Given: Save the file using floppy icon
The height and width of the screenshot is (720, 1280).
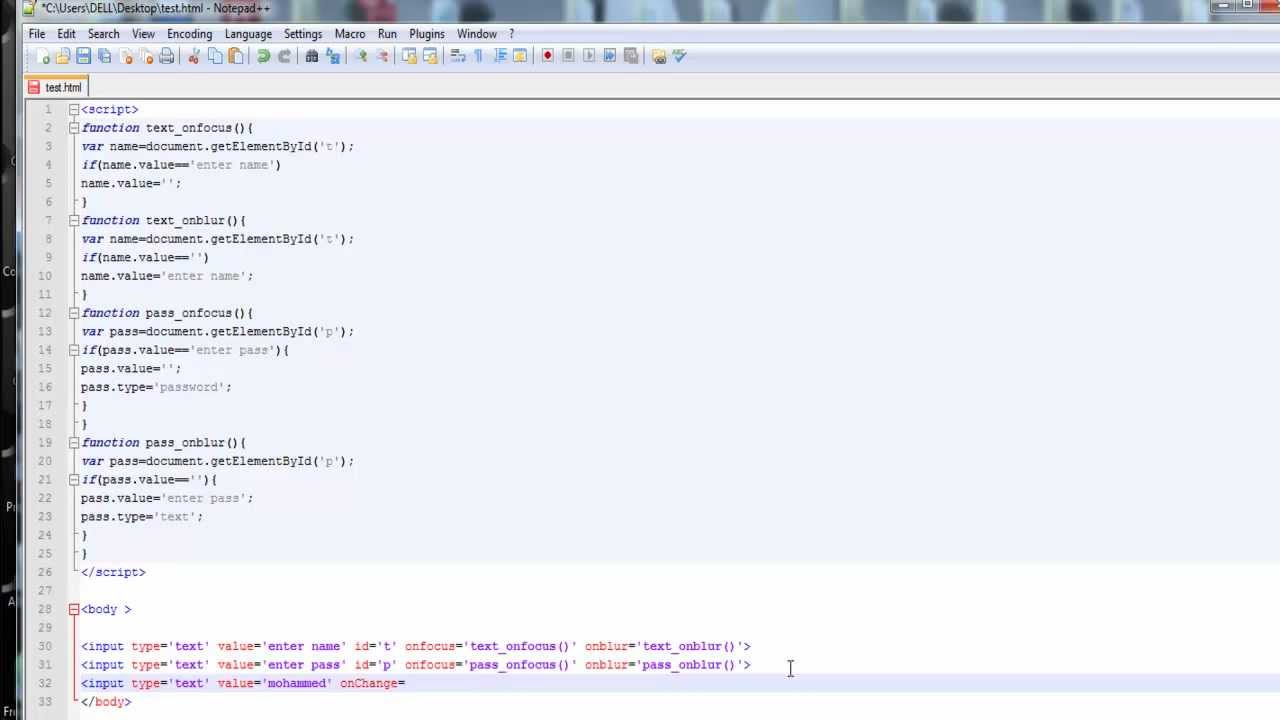Looking at the screenshot, I should pos(84,56).
